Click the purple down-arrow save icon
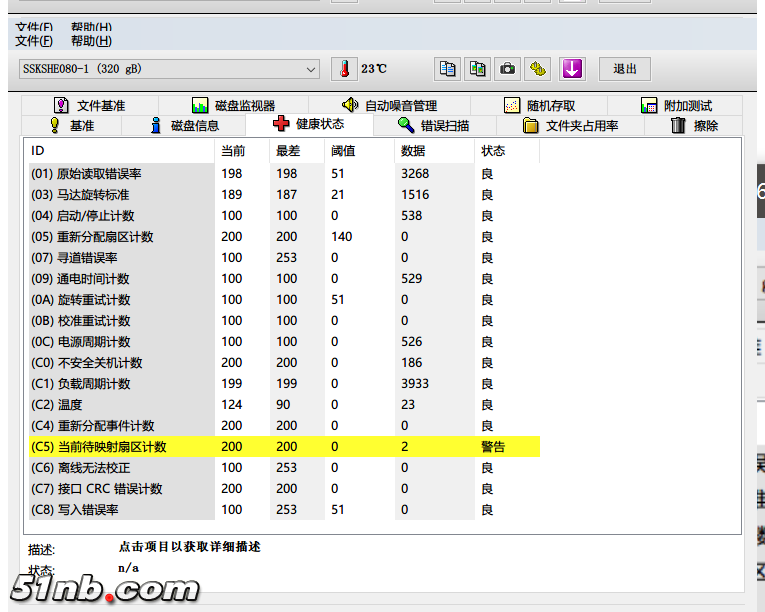Screen dimensions: 765x612 point(572,69)
